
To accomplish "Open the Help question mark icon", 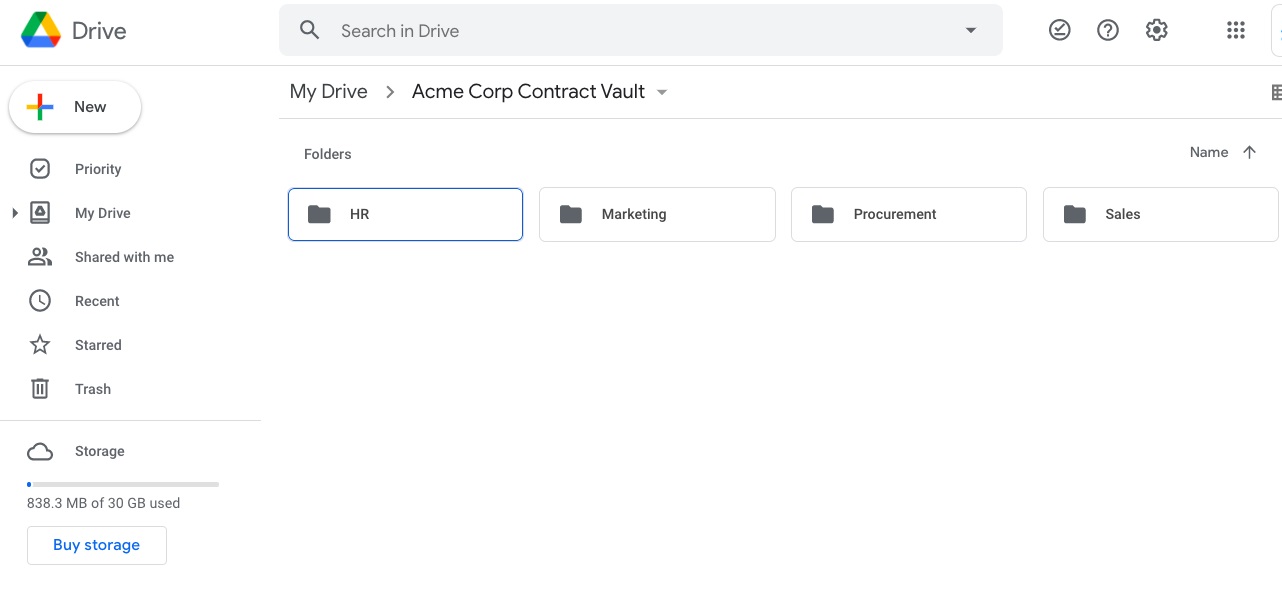I will click(1108, 30).
